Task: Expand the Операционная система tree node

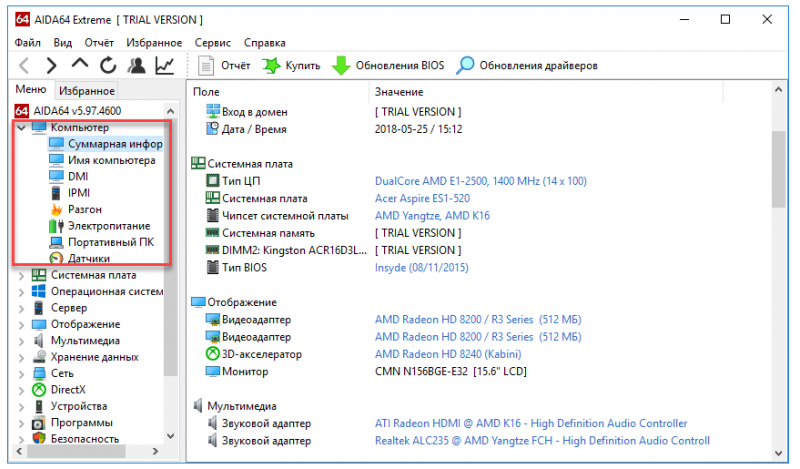Action: point(21,292)
